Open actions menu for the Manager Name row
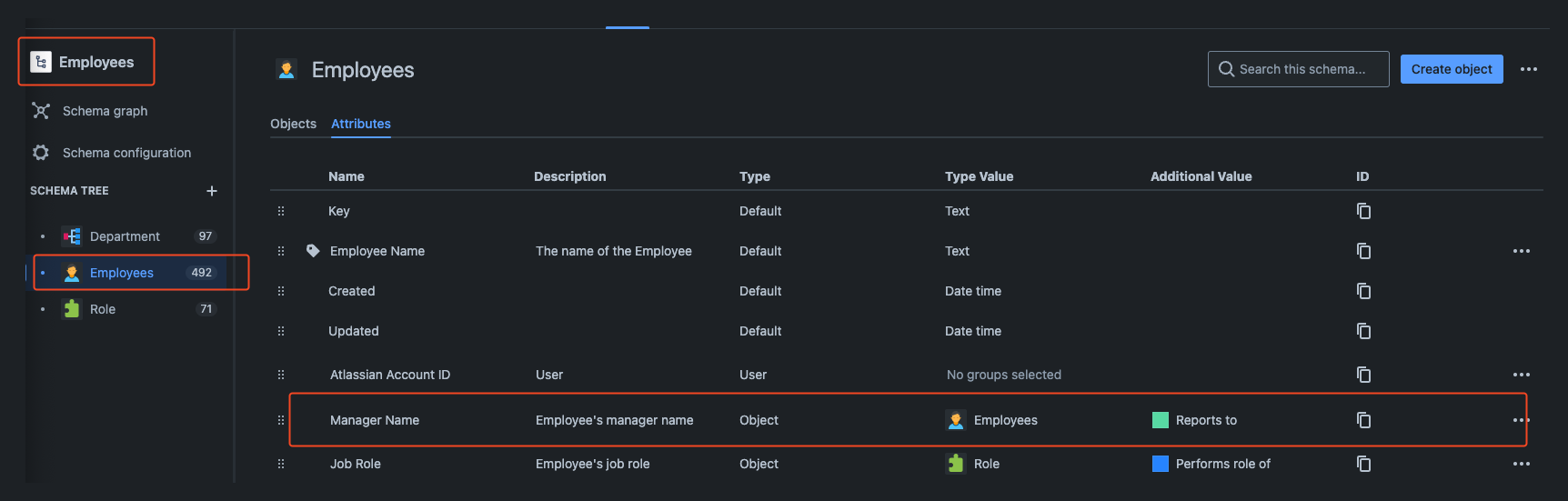Viewport: 1568px width, 501px height. click(x=1522, y=420)
